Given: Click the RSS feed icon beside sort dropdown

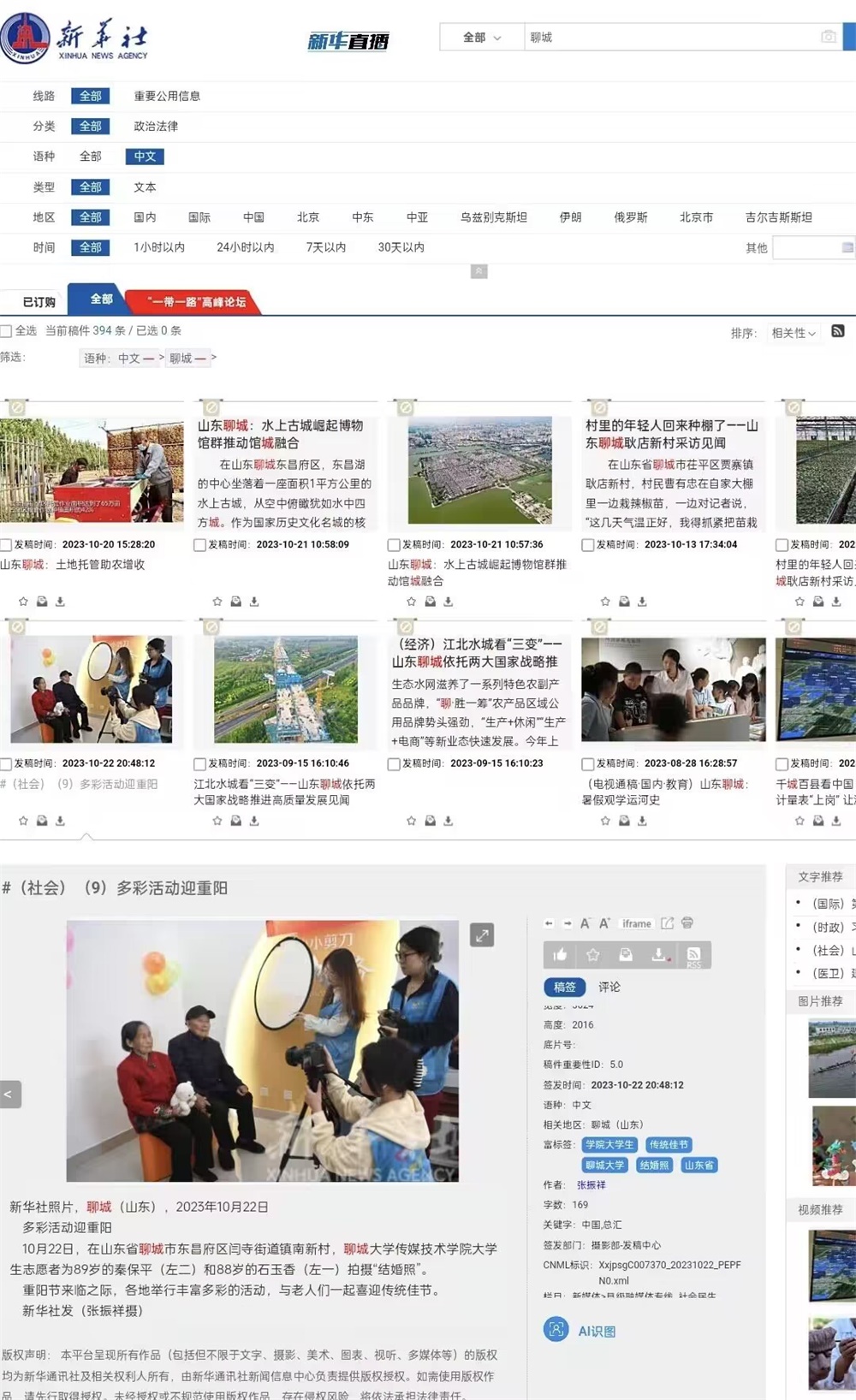Looking at the screenshot, I should point(838,332).
